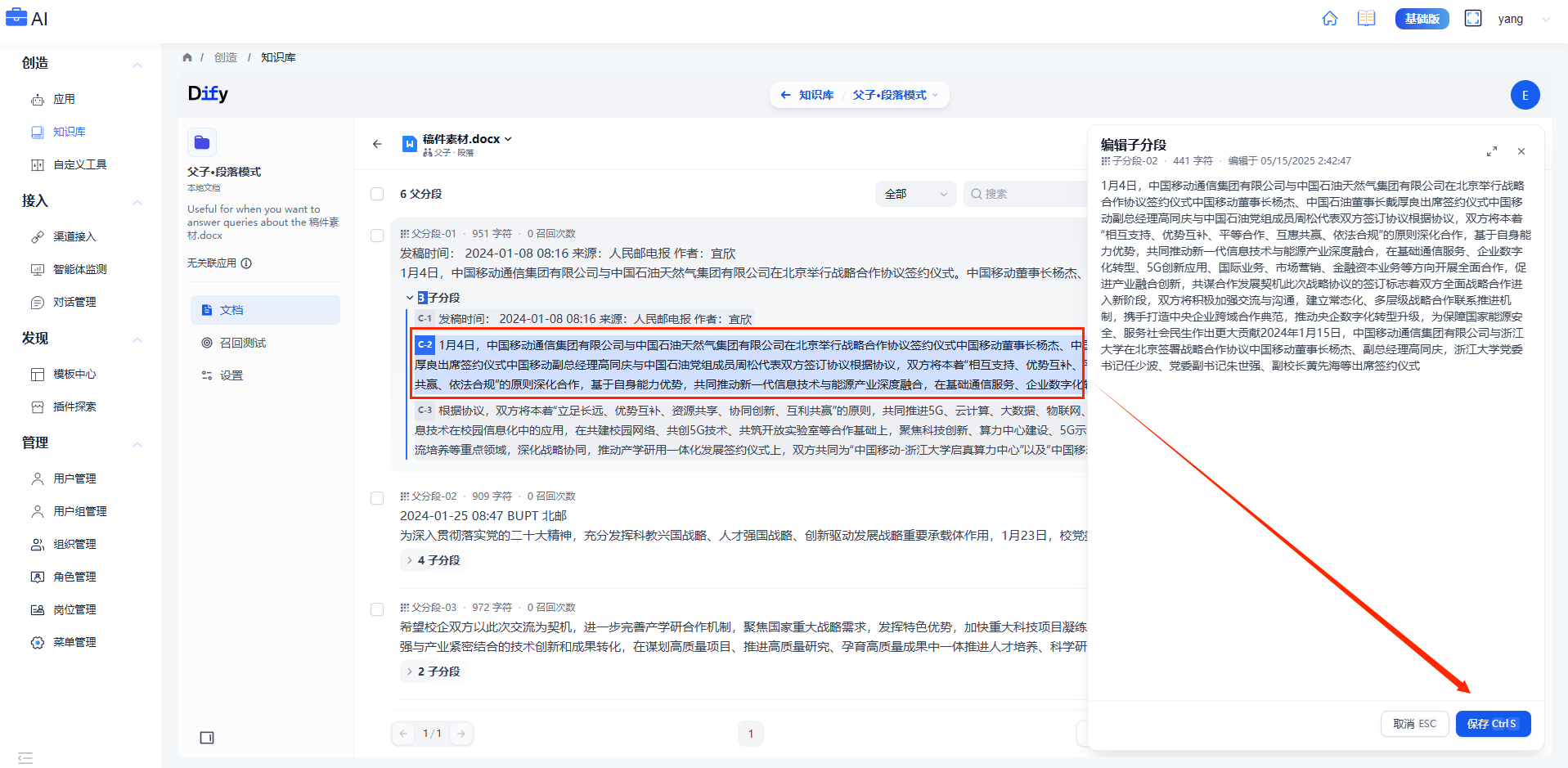This screenshot has height=768, width=1568.
Task: Collapse the 3 子分段 list
Action: (x=433, y=298)
